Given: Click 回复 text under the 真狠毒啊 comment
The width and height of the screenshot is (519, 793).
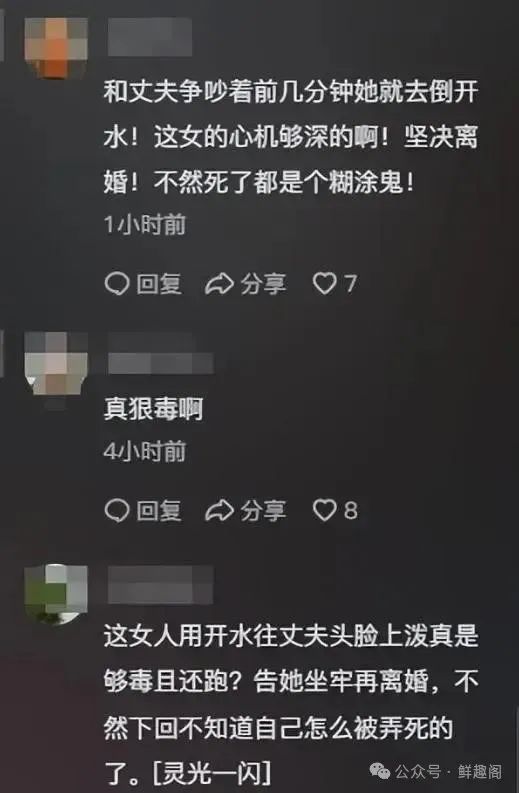Looking at the screenshot, I should 159,510.
